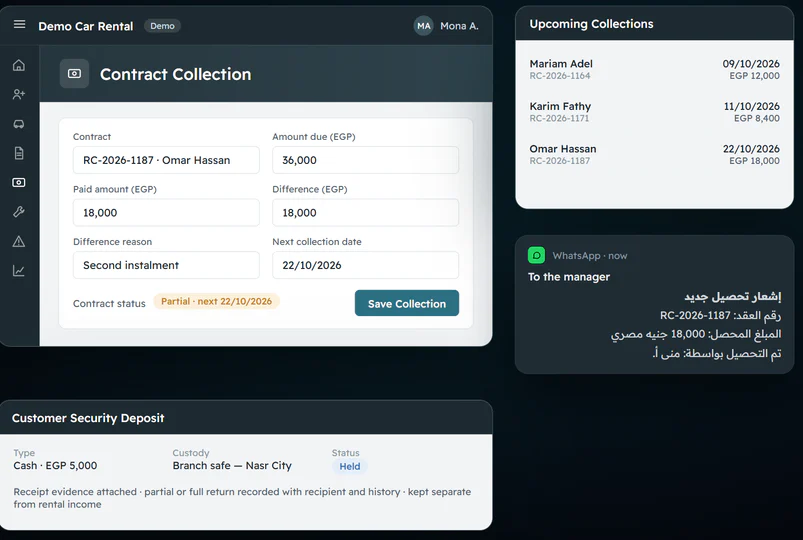
Task: Click the Demo Car Rental title
Action: point(86,26)
